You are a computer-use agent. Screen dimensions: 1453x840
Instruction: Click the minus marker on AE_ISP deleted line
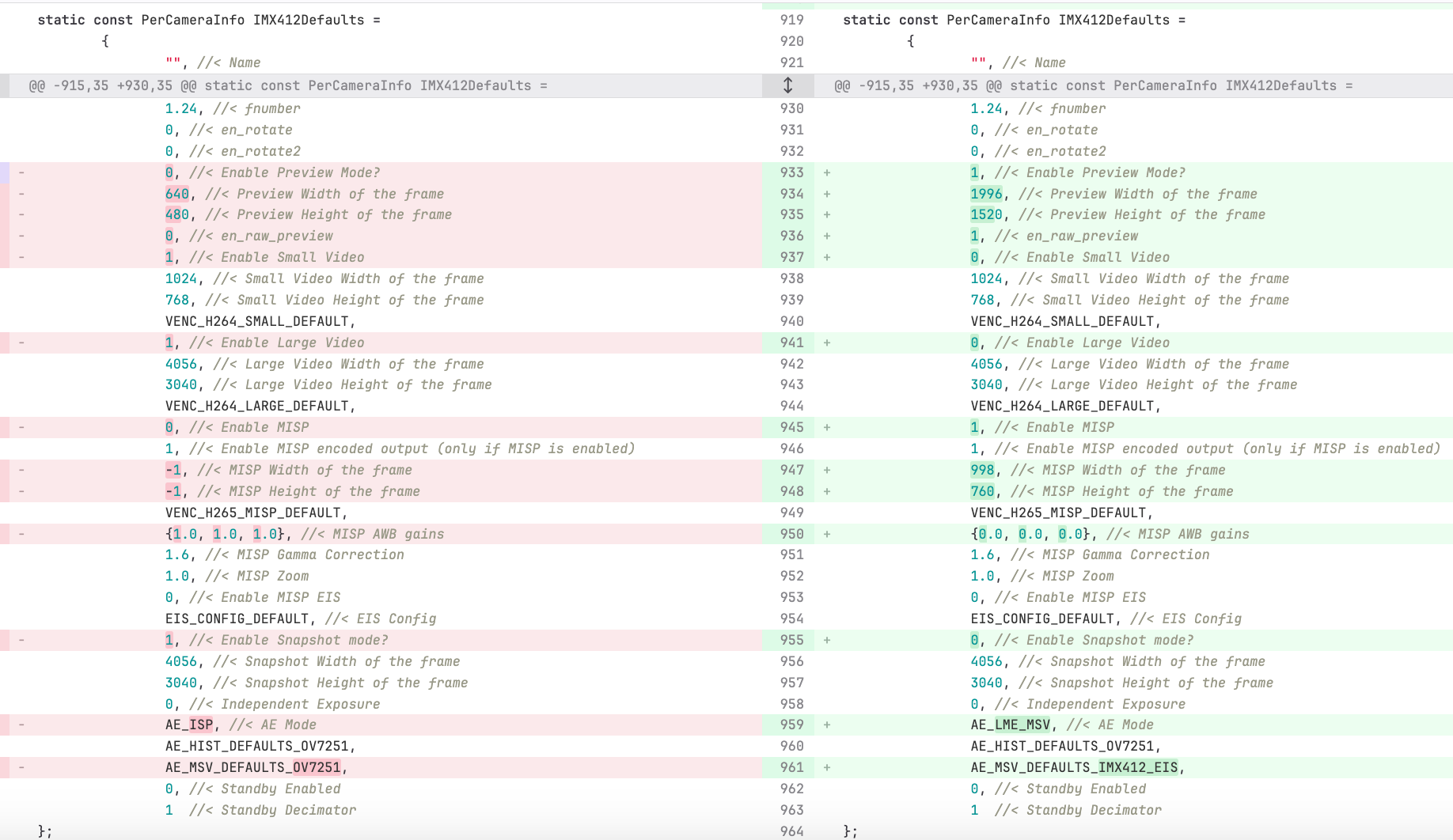pyautogui.click(x=21, y=725)
